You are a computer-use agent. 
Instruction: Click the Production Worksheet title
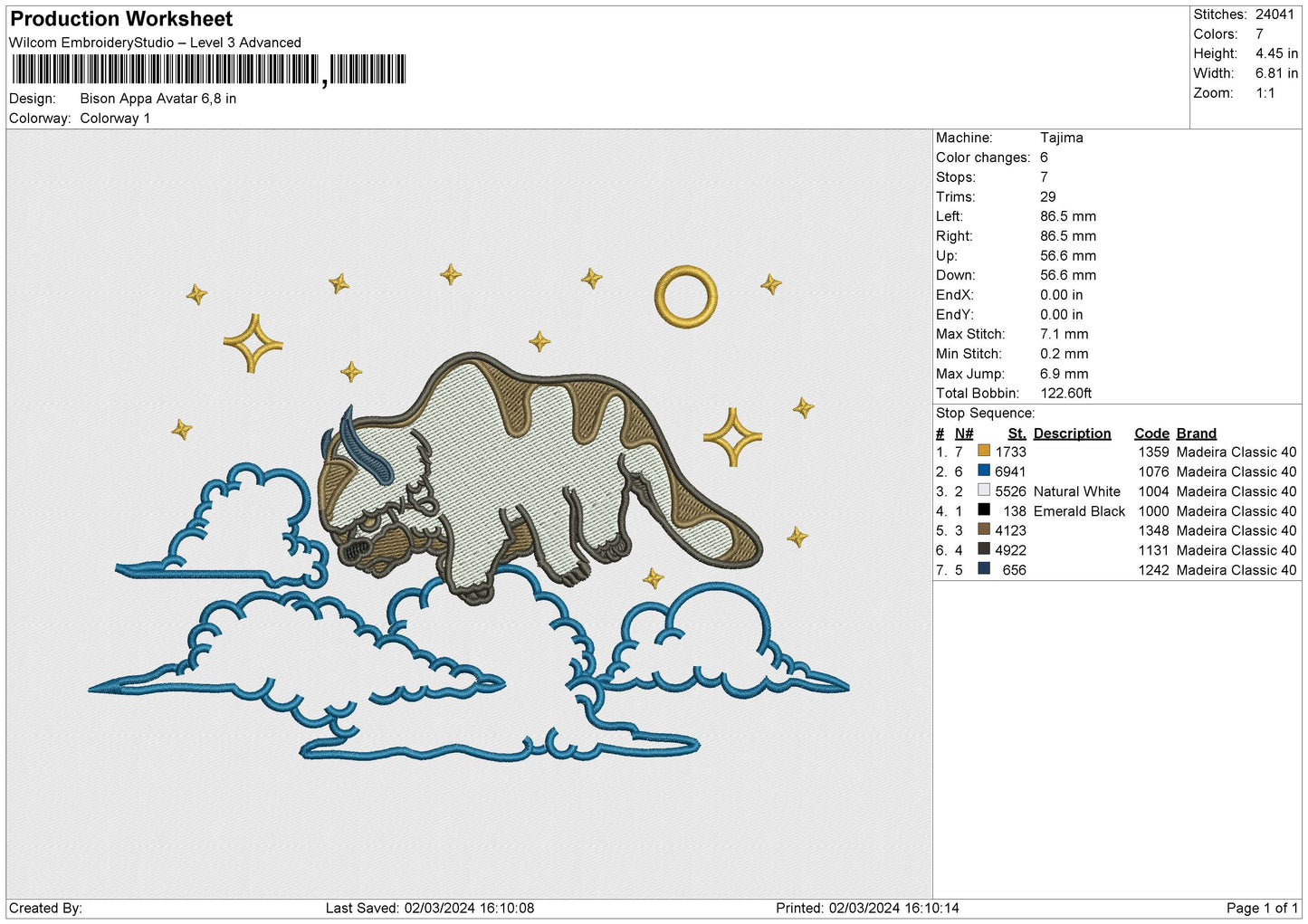point(121,19)
